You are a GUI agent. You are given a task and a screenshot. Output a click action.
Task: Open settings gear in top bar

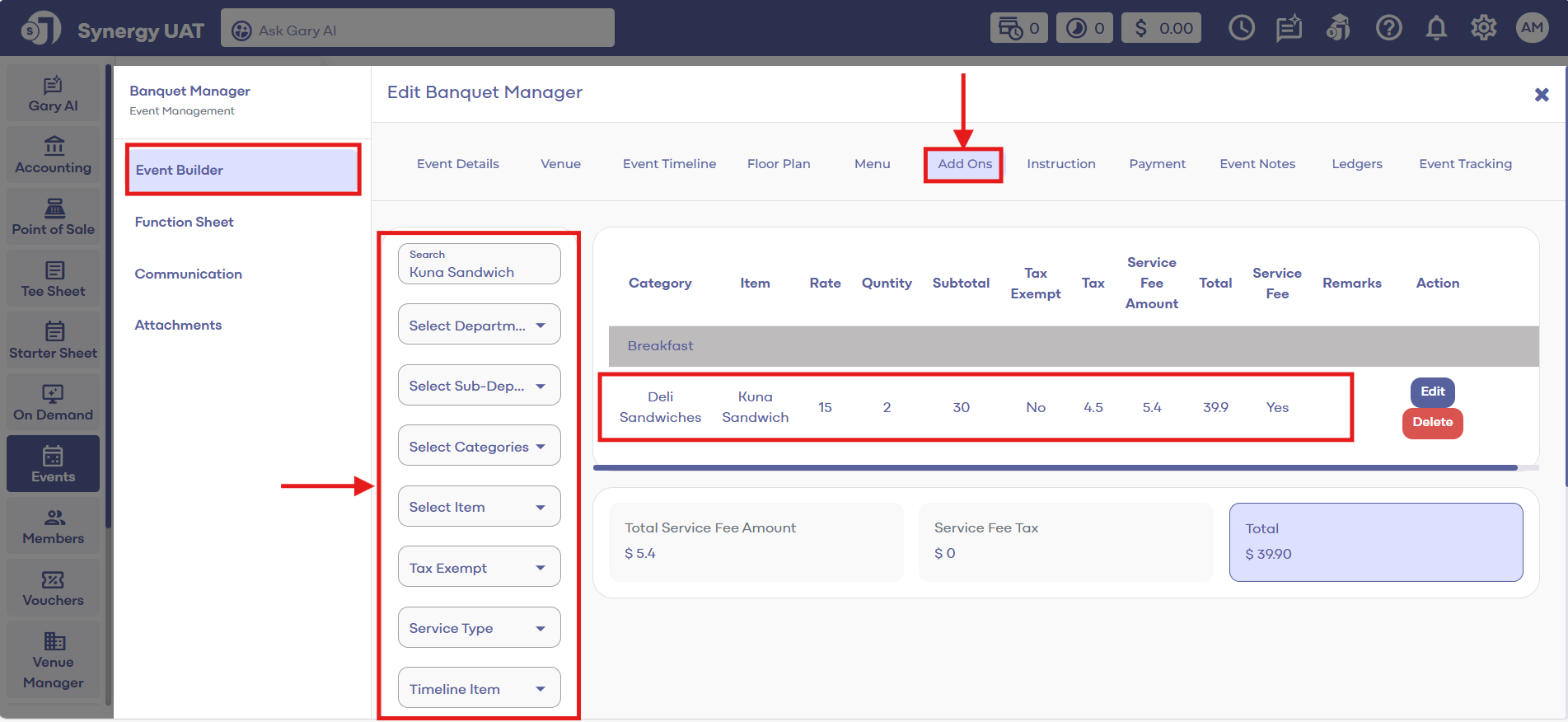click(1483, 29)
